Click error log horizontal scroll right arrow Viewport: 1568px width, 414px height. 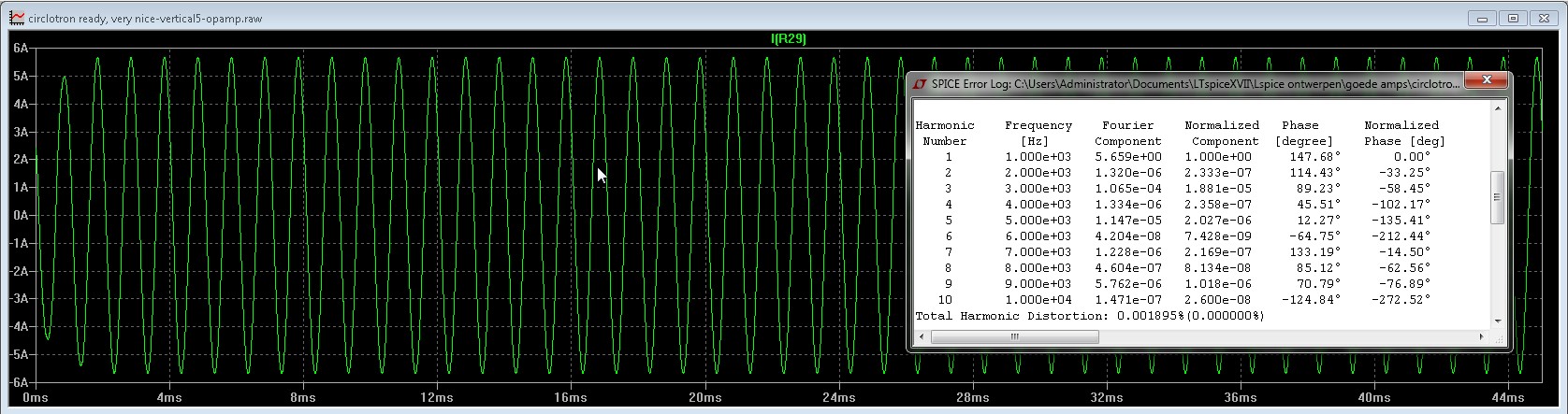click(1481, 336)
